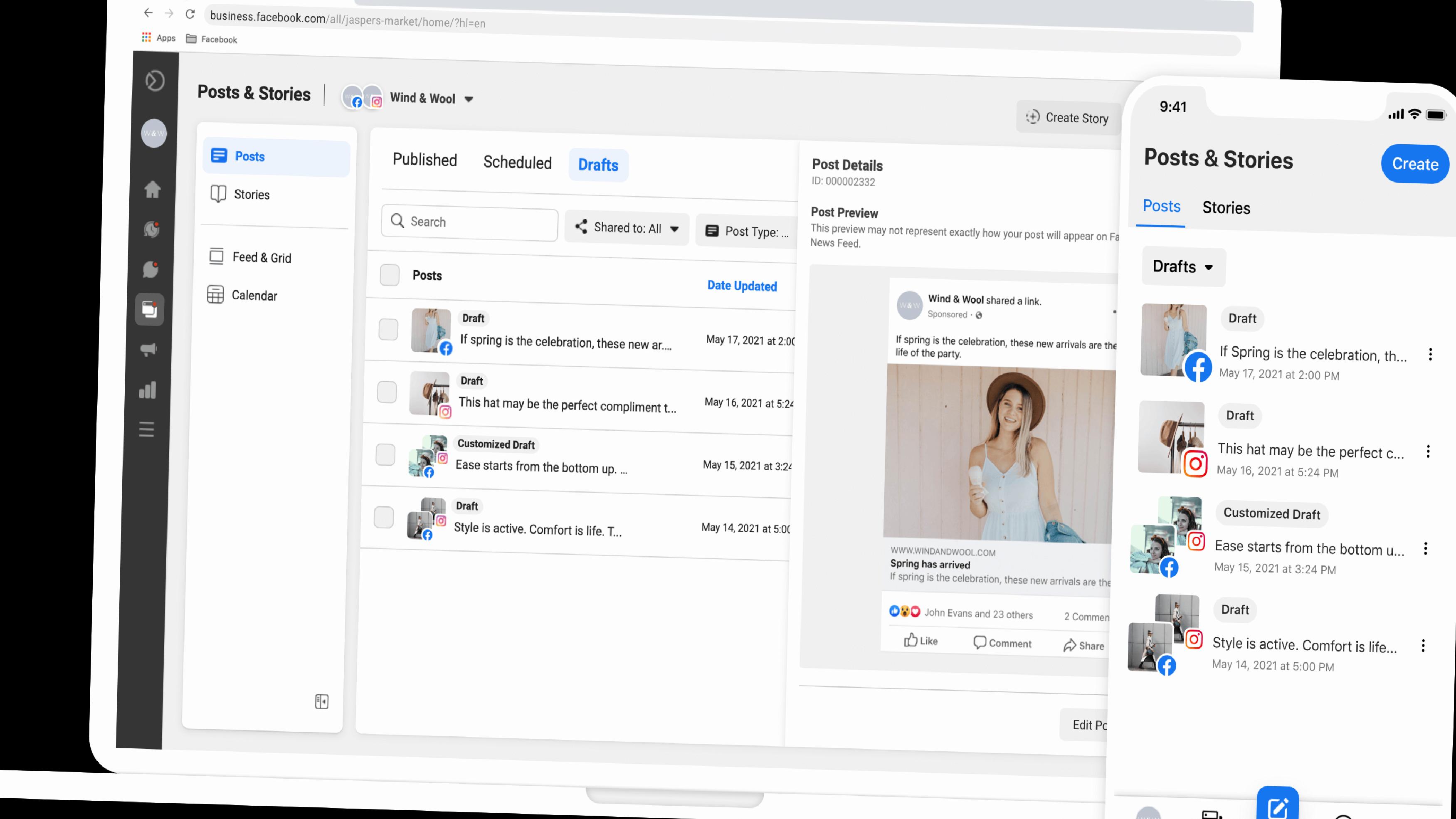
Task: Expand the Wind & Wool account dropdown
Action: 407,98
